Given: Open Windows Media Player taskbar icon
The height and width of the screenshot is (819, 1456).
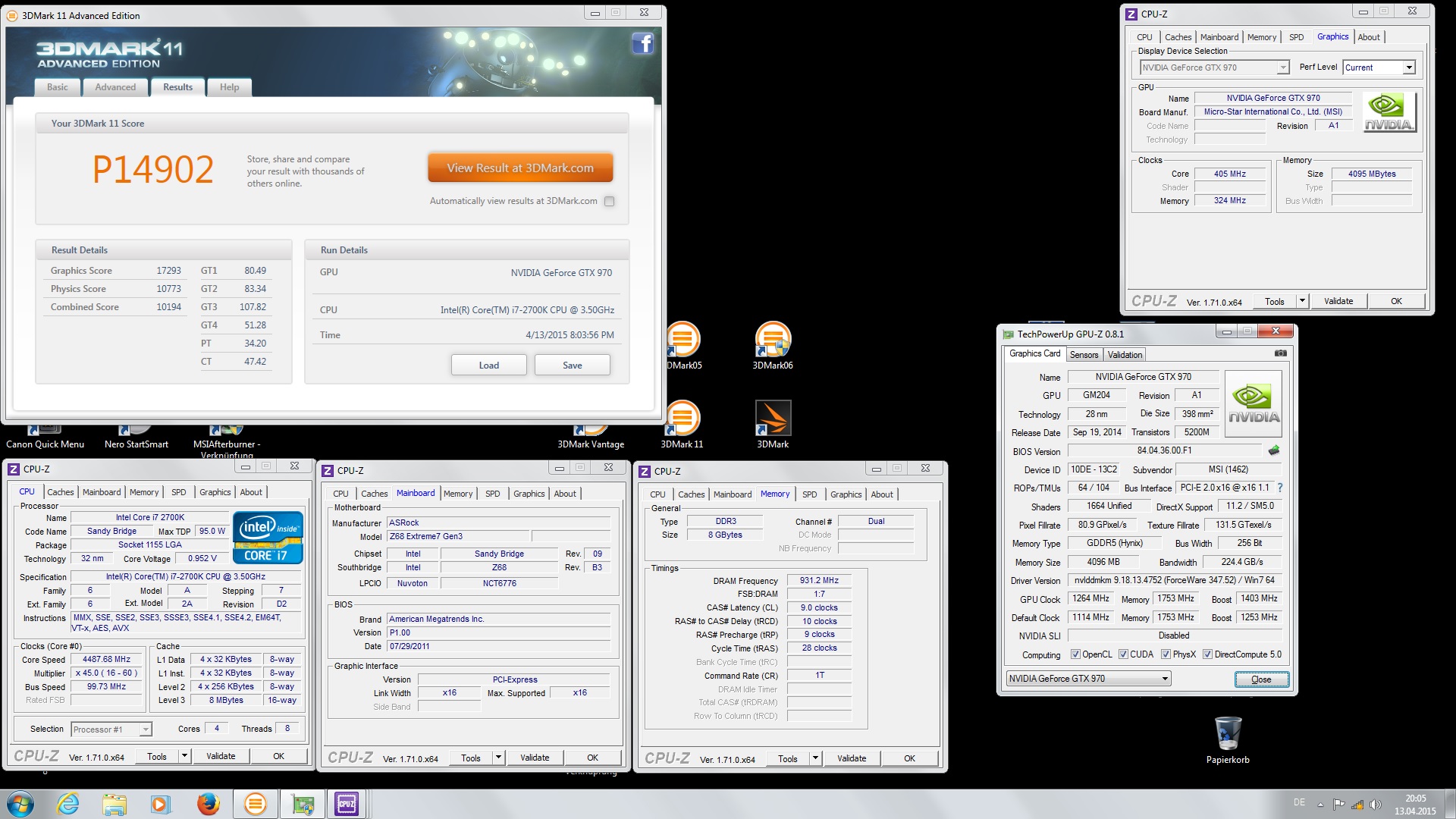Looking at the screenshot, I should [x=161, y=804].
